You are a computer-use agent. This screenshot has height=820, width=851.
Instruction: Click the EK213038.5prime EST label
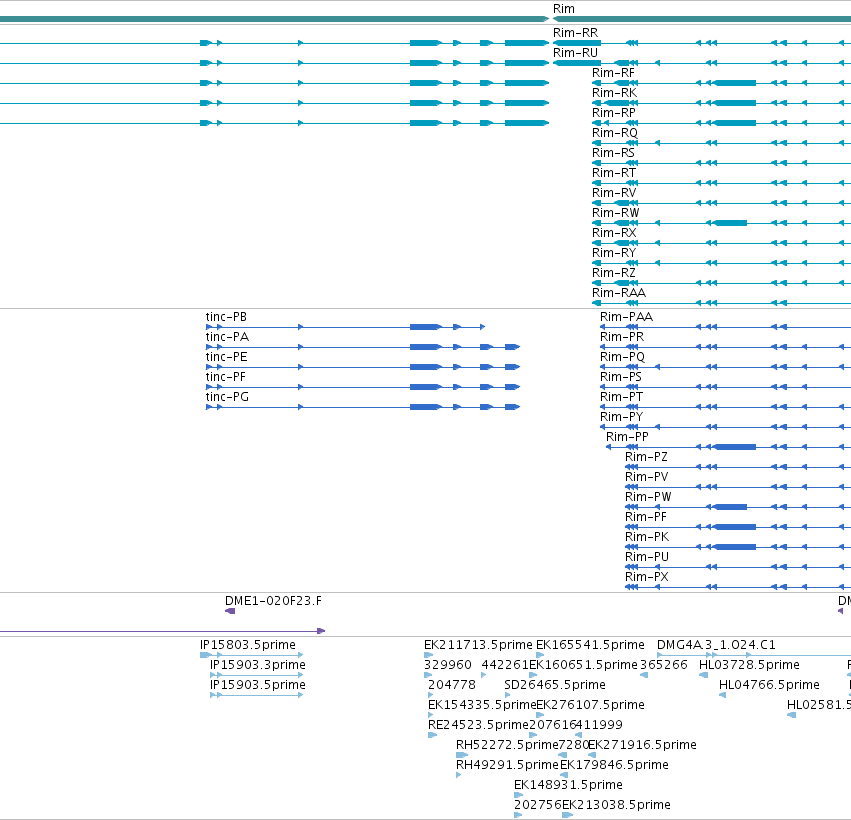(616, 805)
